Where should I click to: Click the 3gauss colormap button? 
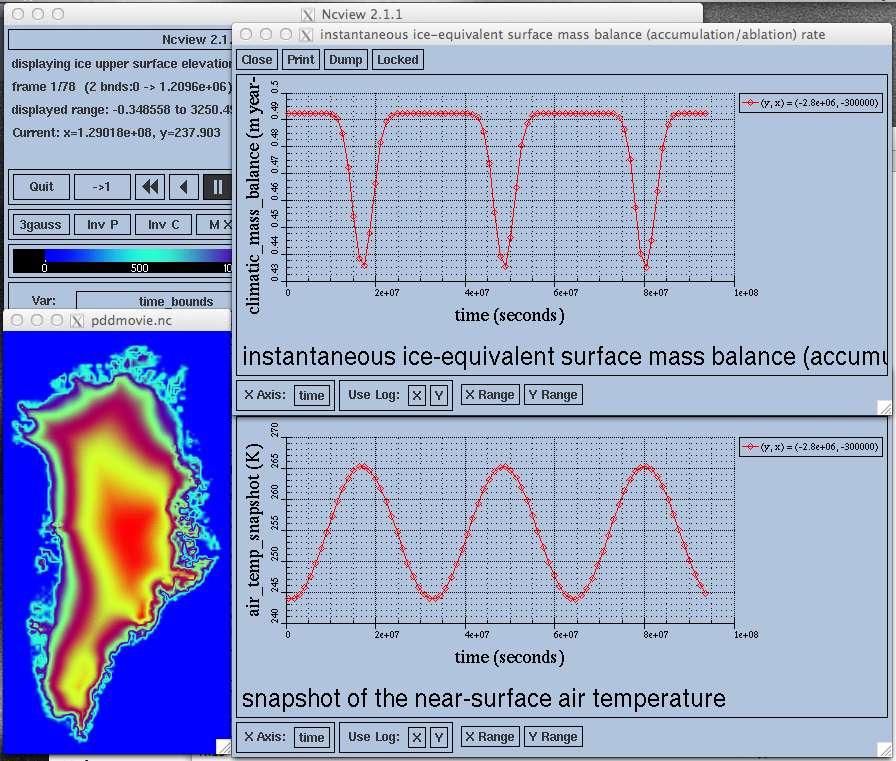[x=41, y=225]
